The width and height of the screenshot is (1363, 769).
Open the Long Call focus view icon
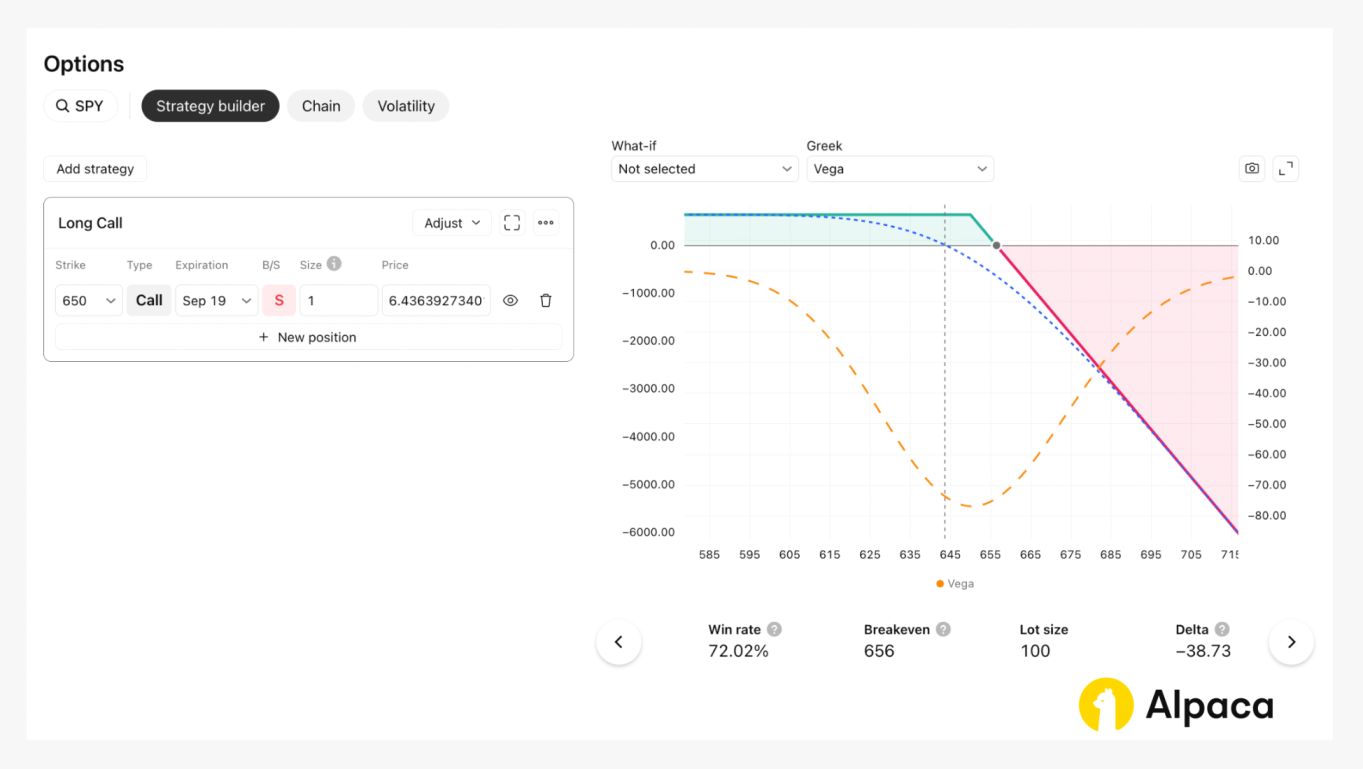[x=511, y=222]
